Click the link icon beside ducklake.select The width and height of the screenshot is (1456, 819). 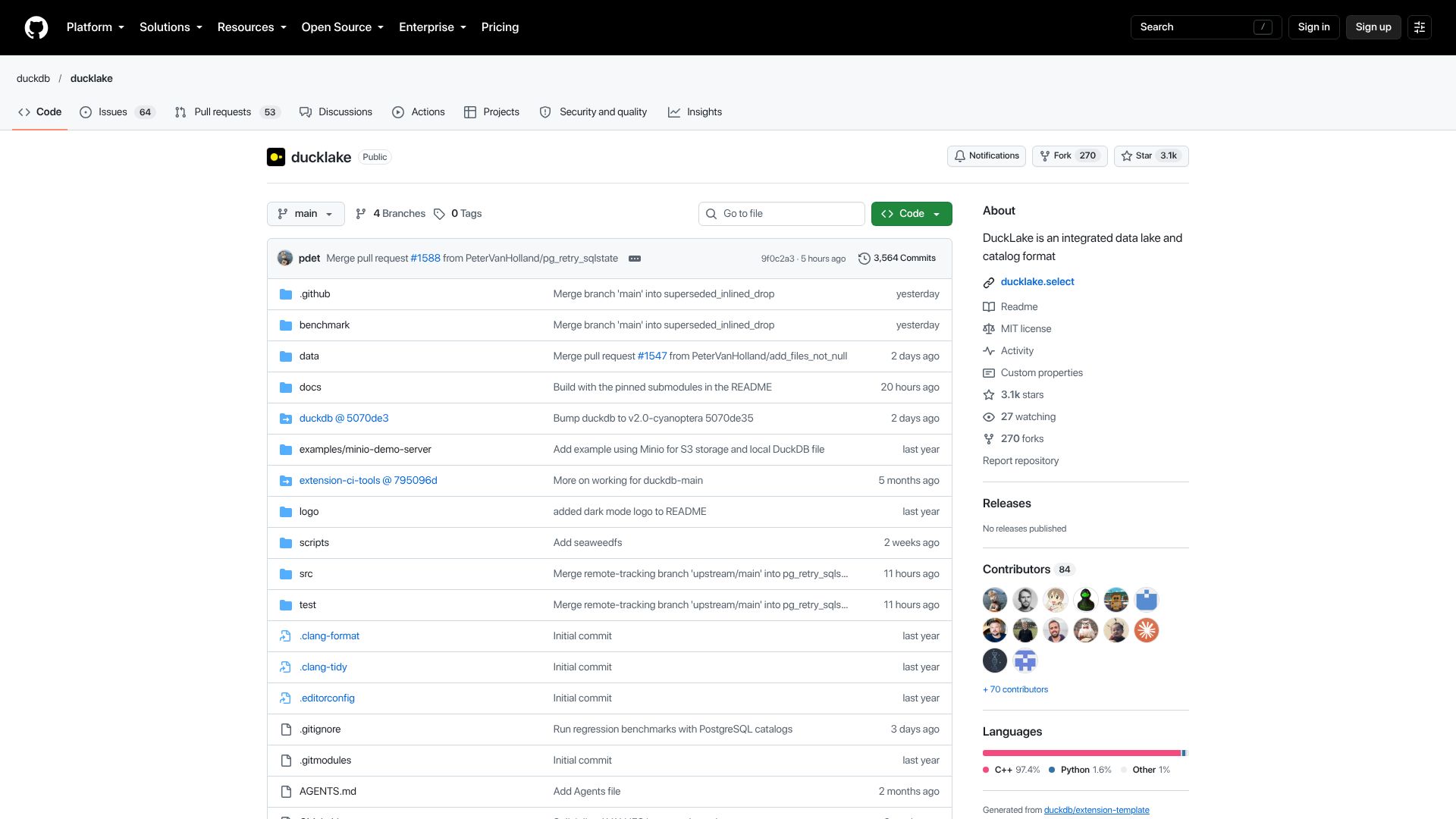989,282
